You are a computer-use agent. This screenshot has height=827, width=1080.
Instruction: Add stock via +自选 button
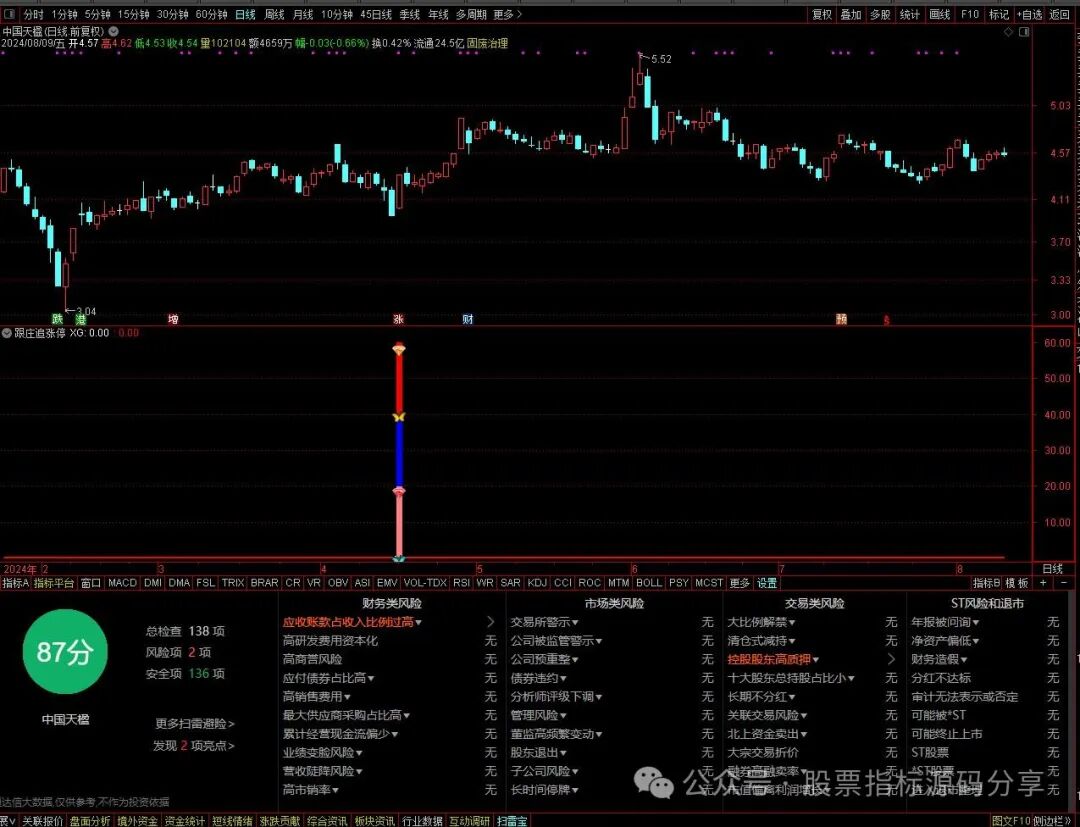[x=1030, y=14]
